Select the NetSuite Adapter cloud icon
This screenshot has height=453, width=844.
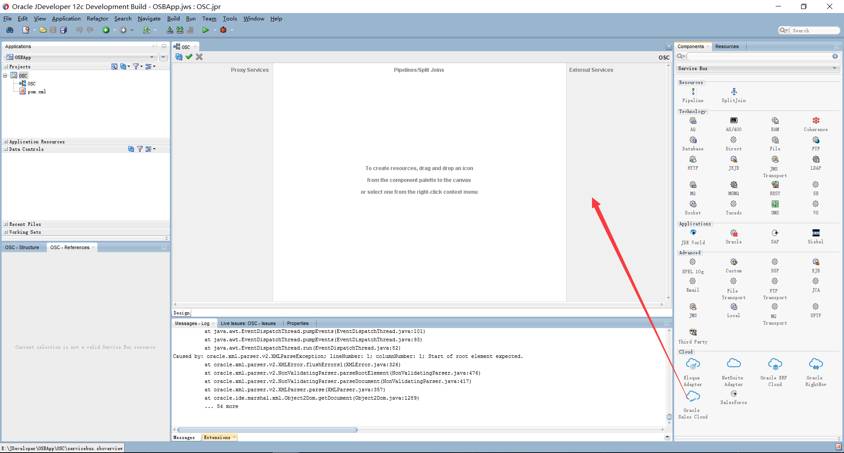point(734,364)
